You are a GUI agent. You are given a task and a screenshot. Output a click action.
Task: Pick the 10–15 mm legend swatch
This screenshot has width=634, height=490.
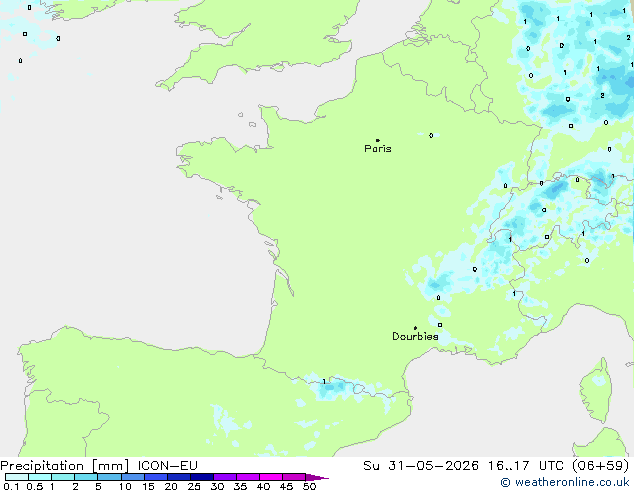(133, 477)
